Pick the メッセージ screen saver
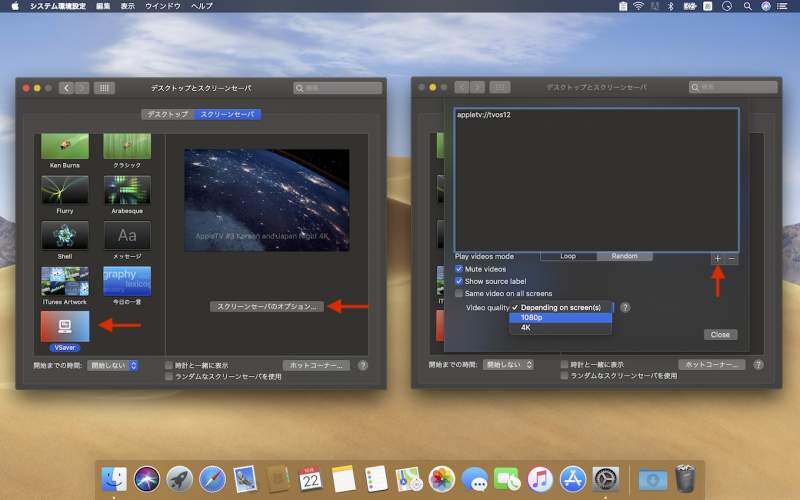This screenshot has width=800, height=500. click(x=127, y=235)
